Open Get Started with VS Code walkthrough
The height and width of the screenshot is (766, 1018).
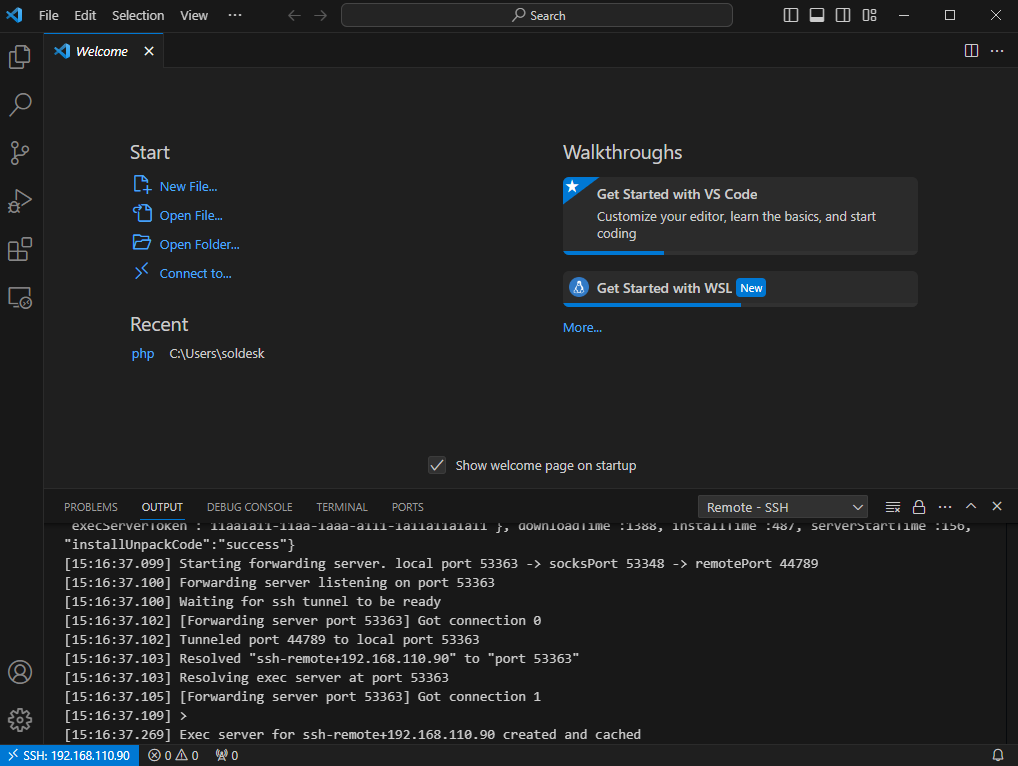[x=740, y=216]
